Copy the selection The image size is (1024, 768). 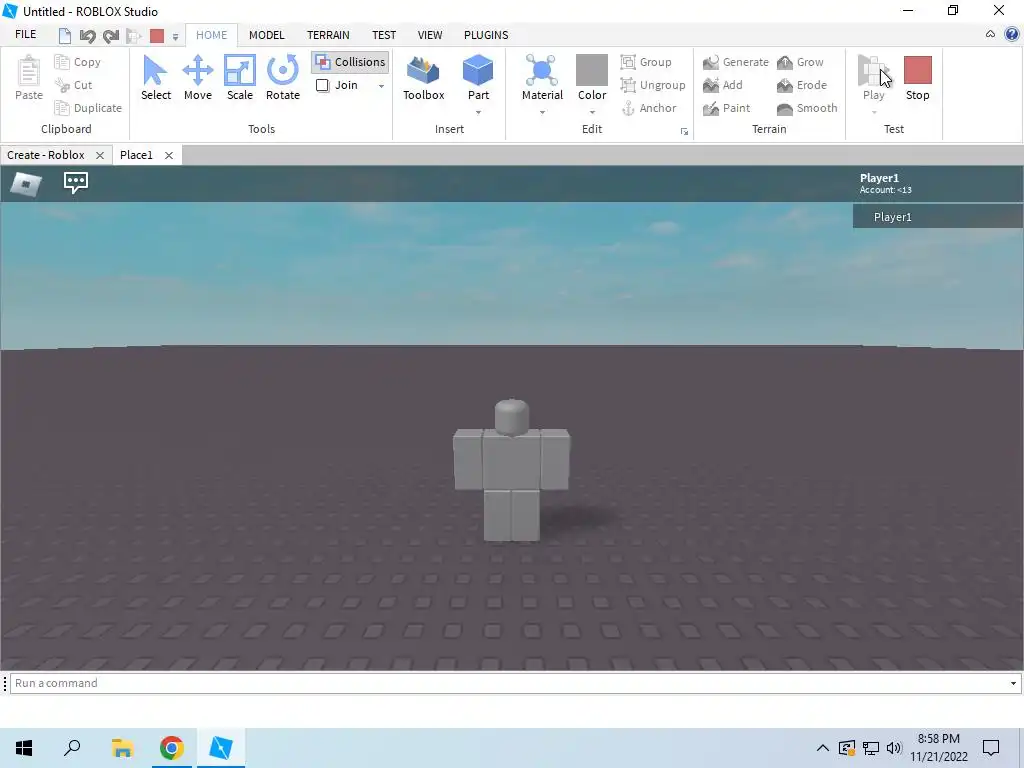78,62
